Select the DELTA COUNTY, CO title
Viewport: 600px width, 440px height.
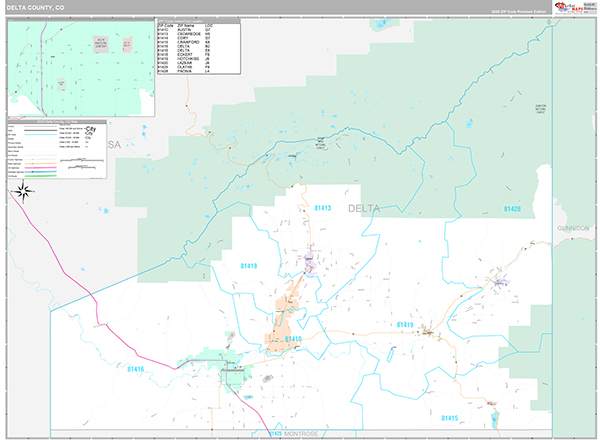click(36, 9)
